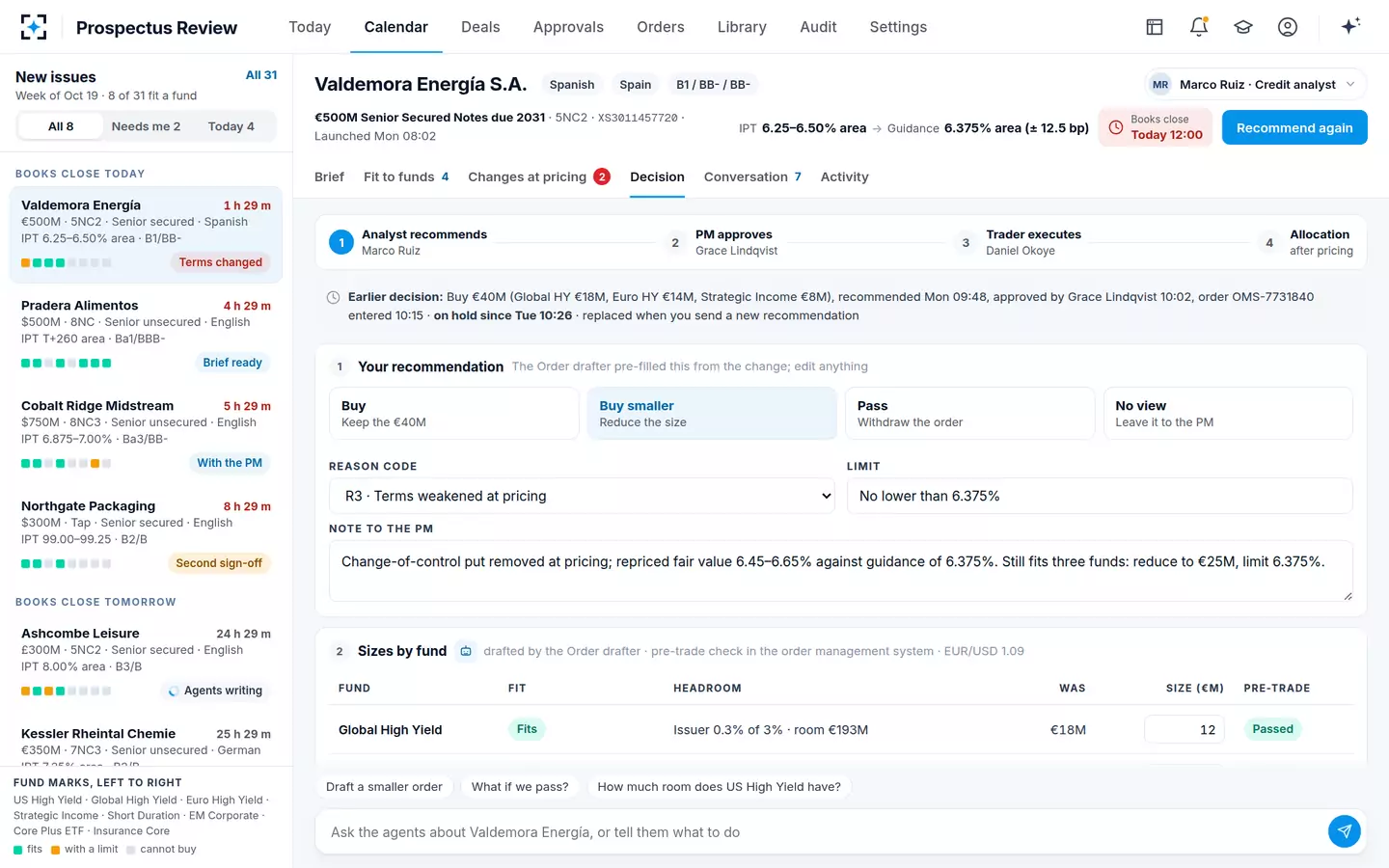Open the notifications bell
Image resolution: width=1389 pixels, height=868 pixels.
[1199, 27]
